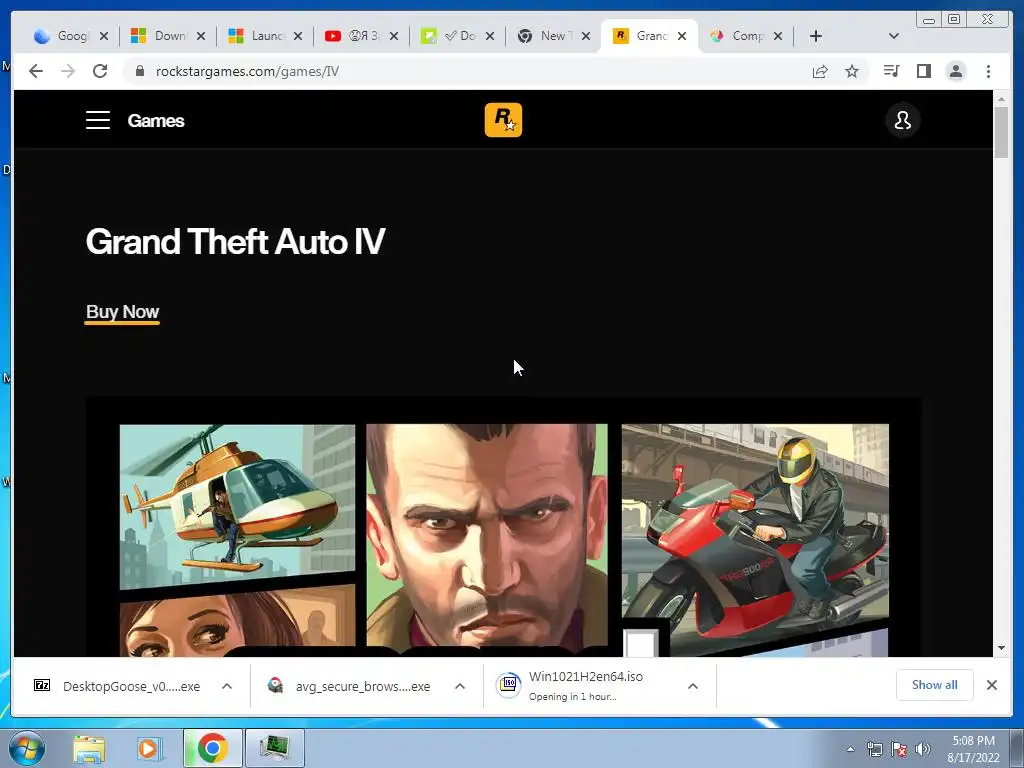
Task: Close the YouTube tab
Action: tap(394, 36)
